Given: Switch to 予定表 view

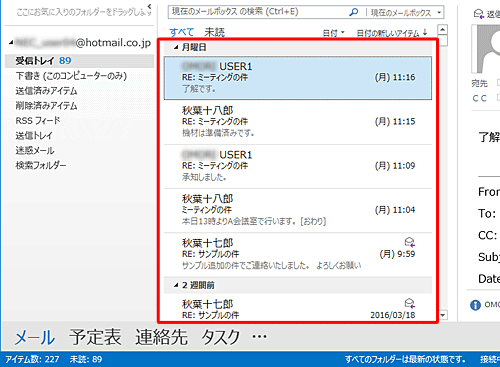Looking at the screenshot, I should click(x=95, y=337).
